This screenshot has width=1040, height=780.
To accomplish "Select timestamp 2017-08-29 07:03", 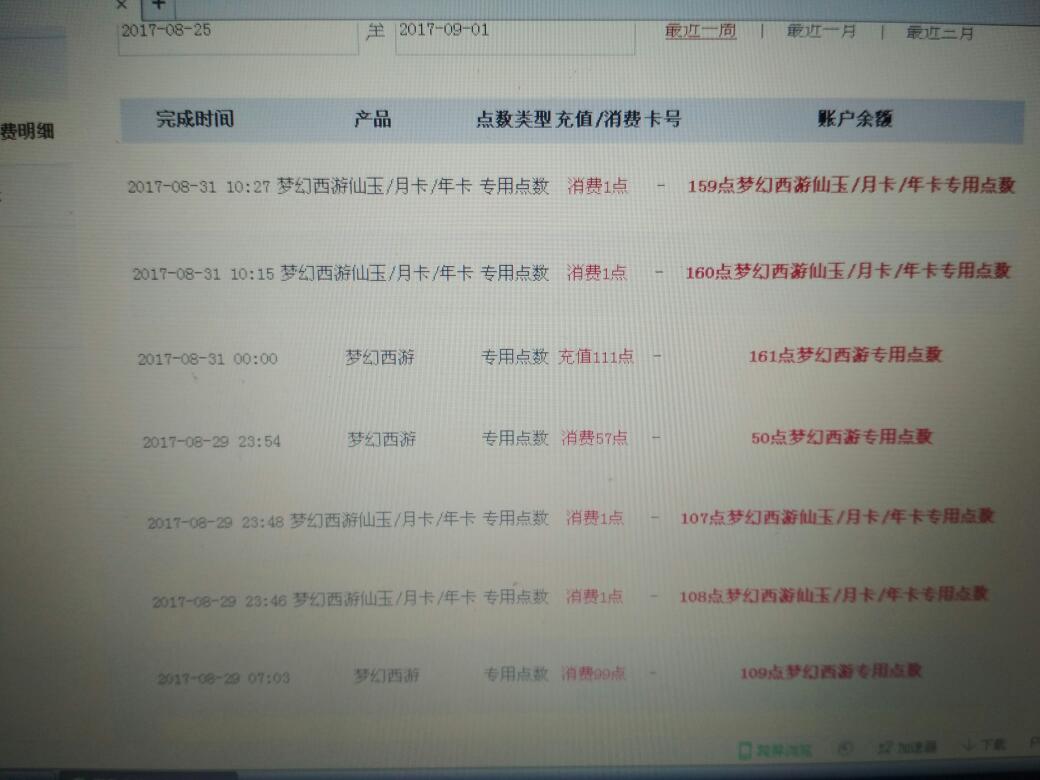I will pos(224,679).
